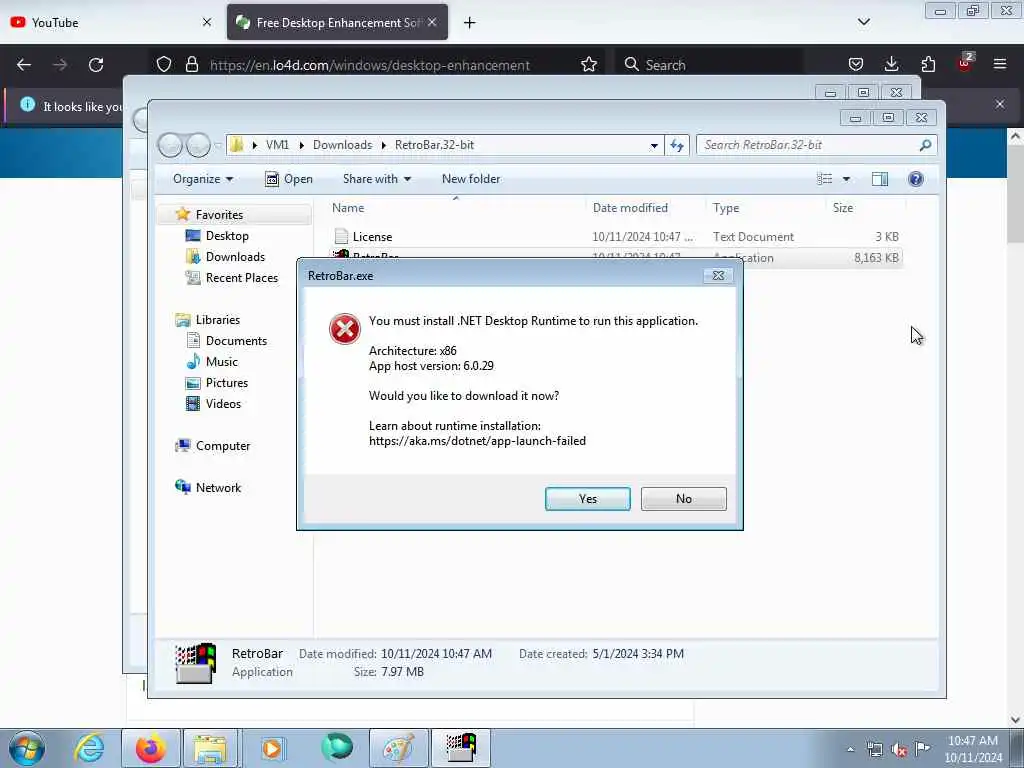Viewport: 1024px width, 768px height.
Task: Reload the page in Firefox
Action: coord(96,65)
